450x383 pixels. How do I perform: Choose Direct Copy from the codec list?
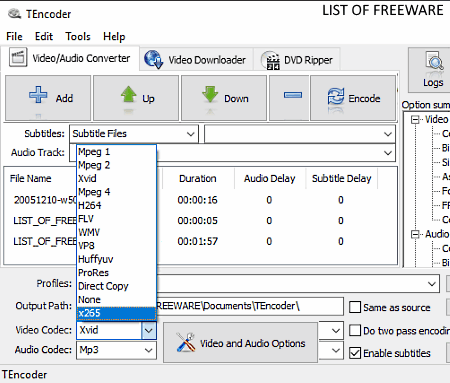point(116,286)
